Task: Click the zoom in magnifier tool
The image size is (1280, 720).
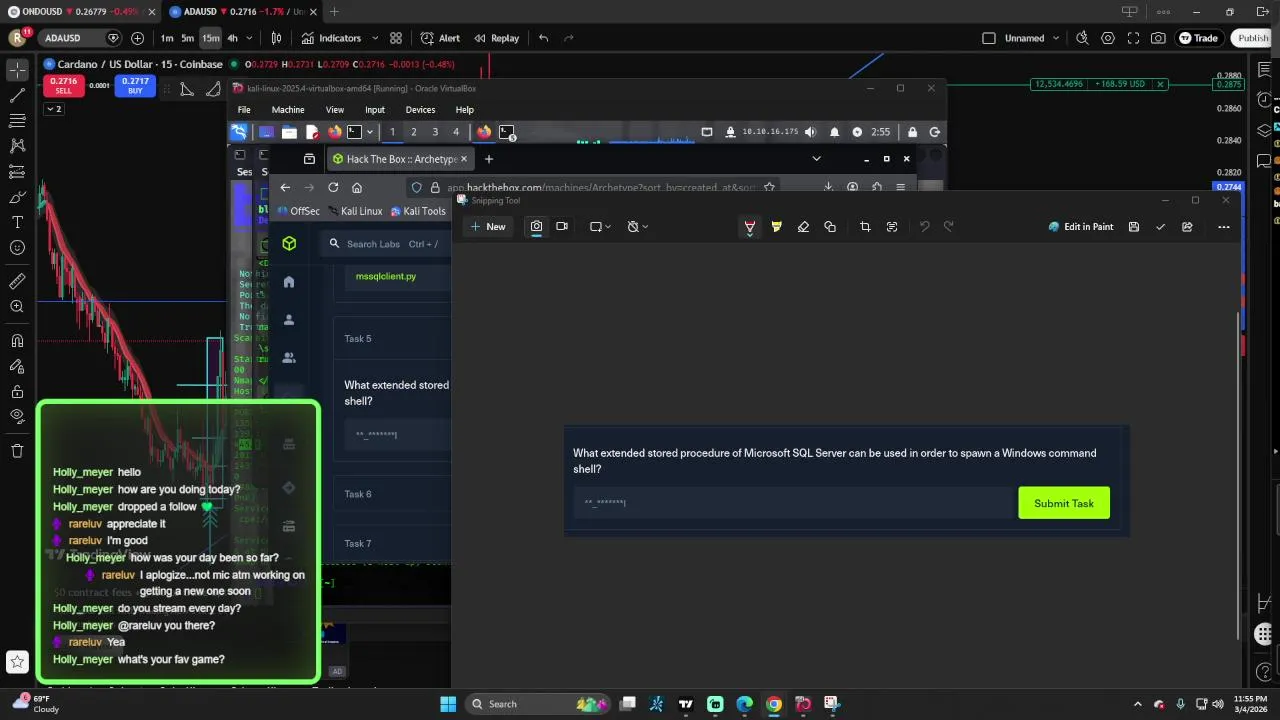Action: 17,307
